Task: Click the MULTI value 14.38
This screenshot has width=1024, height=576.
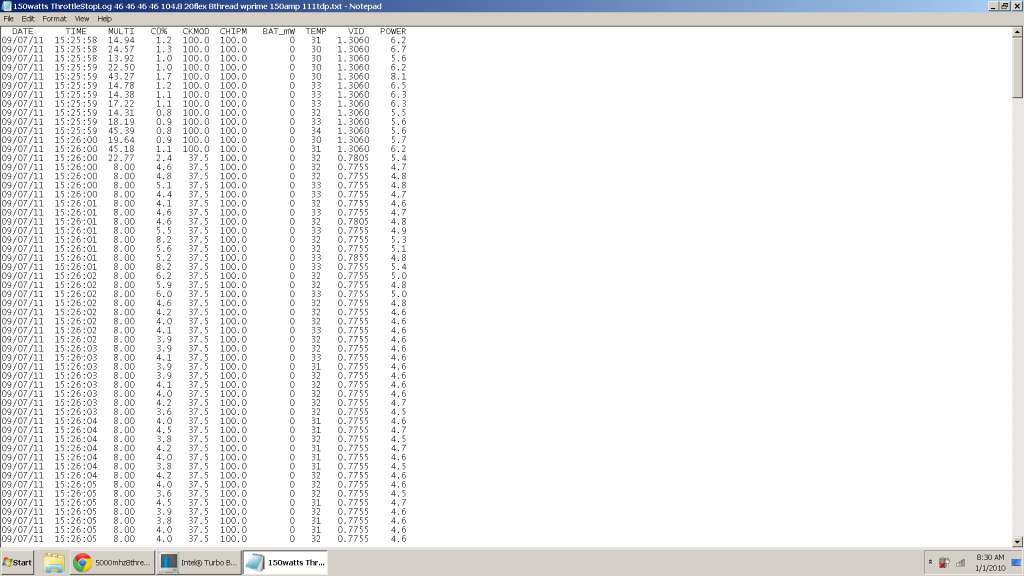Action: pyautogui.click(x=121, y=95)
